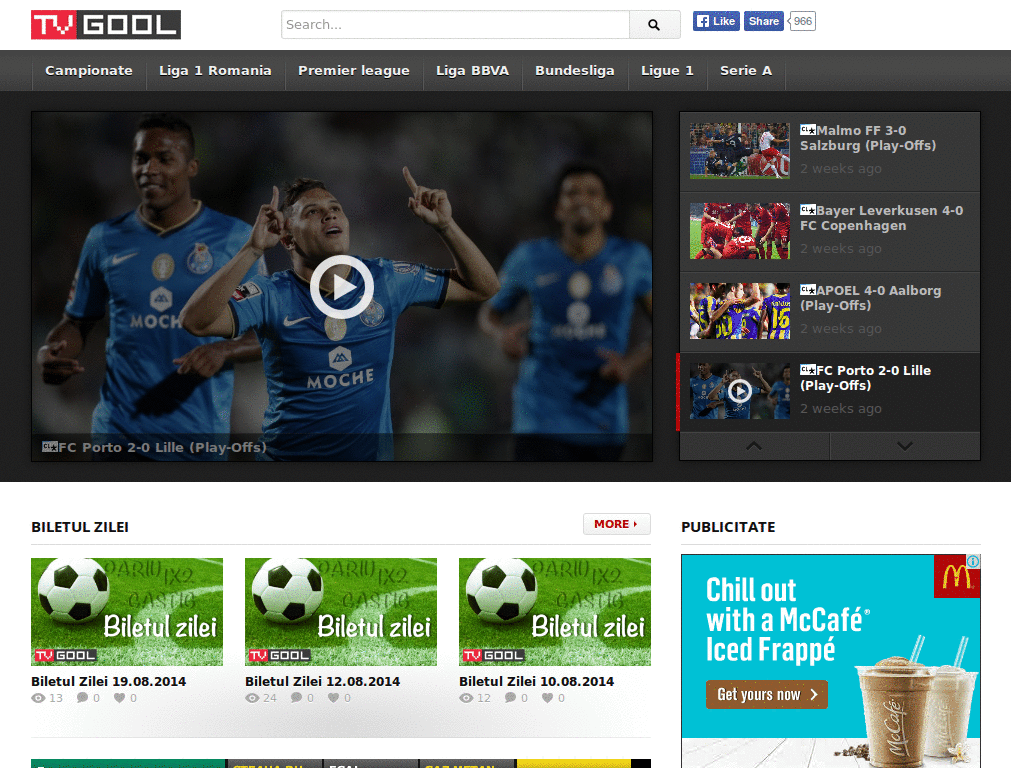The height and width of the screenshot is (768, 1024).
Task: Open Malmo FF 3-0 Salzburg title link
Action: click(868, 138)
